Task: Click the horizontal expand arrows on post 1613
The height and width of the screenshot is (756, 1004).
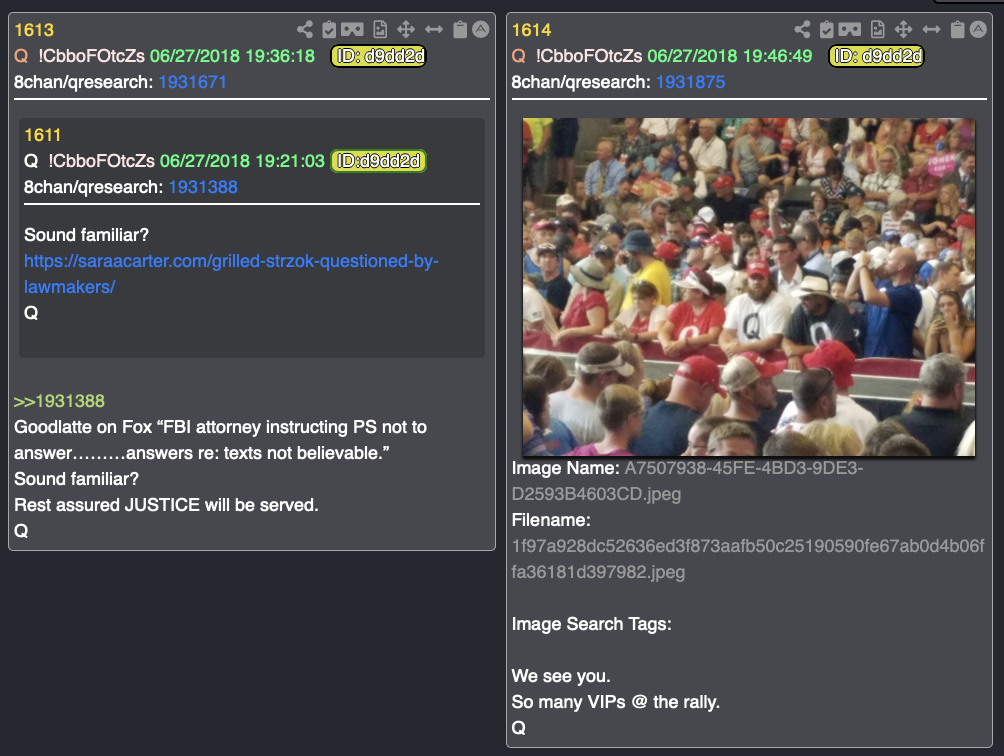Action: point(433,29)
